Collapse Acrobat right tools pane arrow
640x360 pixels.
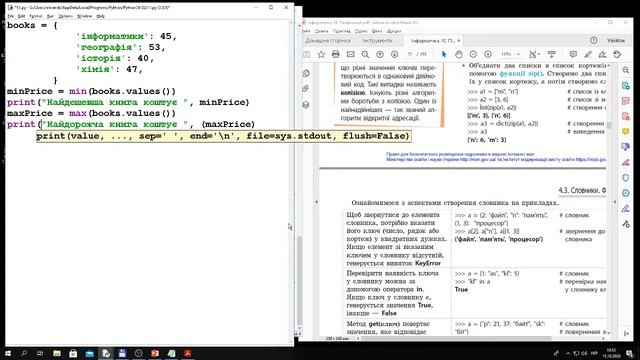tap(615, 202)
